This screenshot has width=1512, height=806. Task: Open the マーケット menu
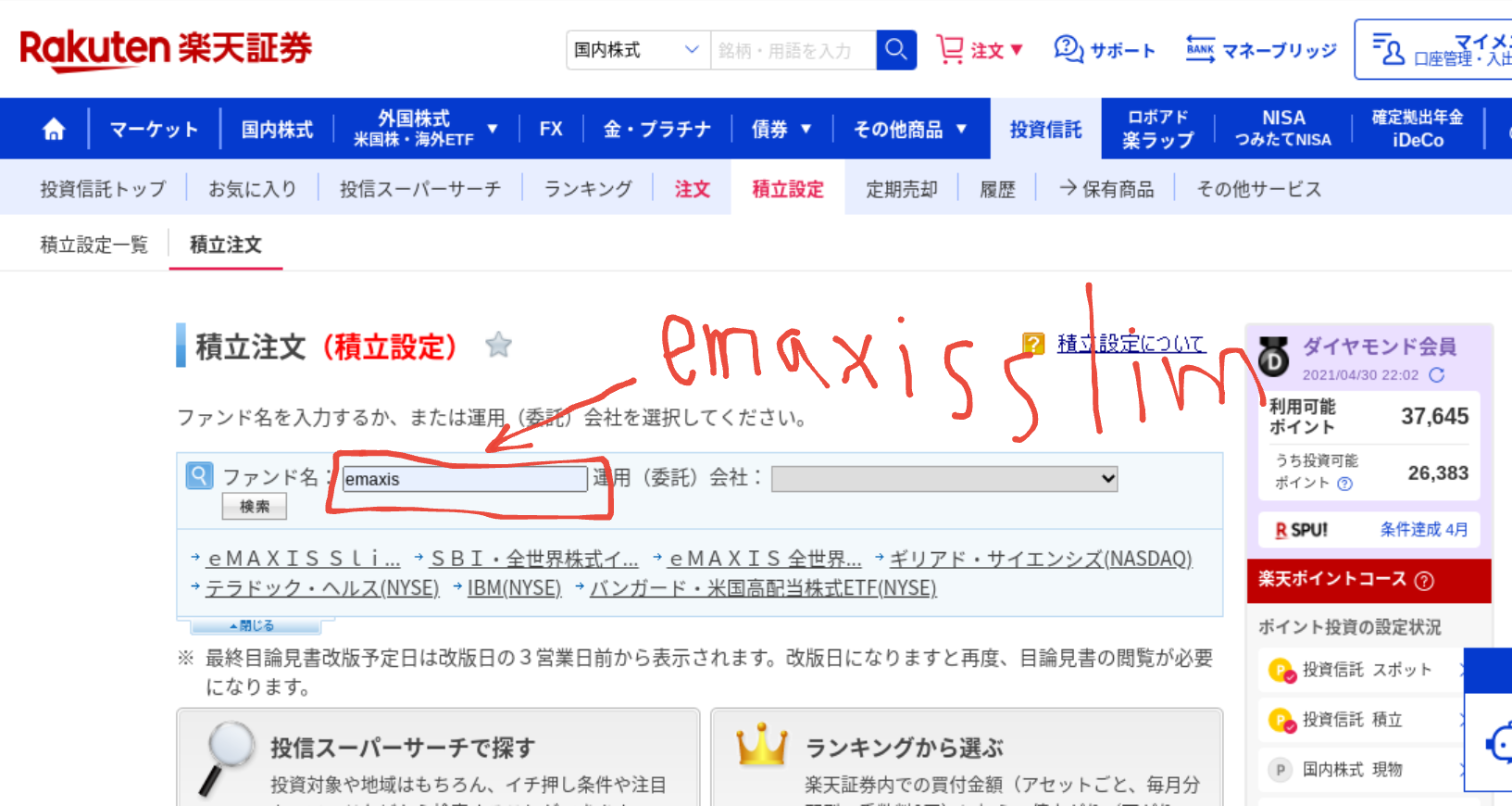coord(155,129)
